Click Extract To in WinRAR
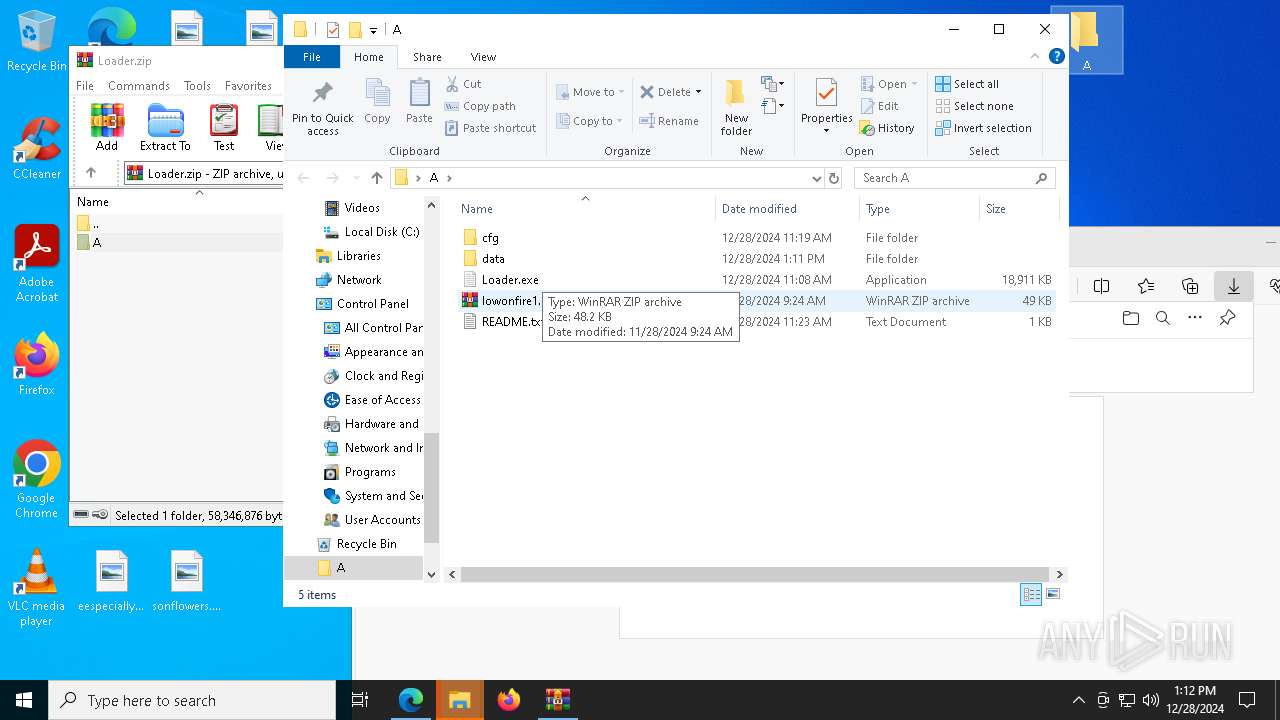 click(165, 128)
